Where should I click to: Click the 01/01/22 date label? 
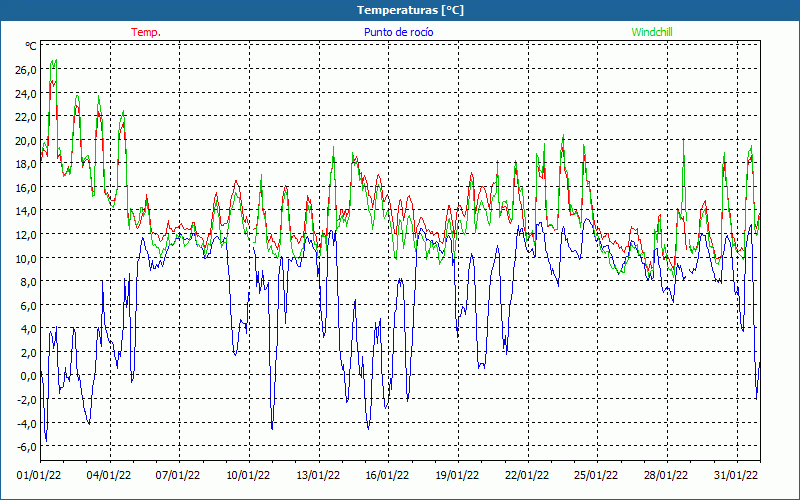[x=39, y=476]
